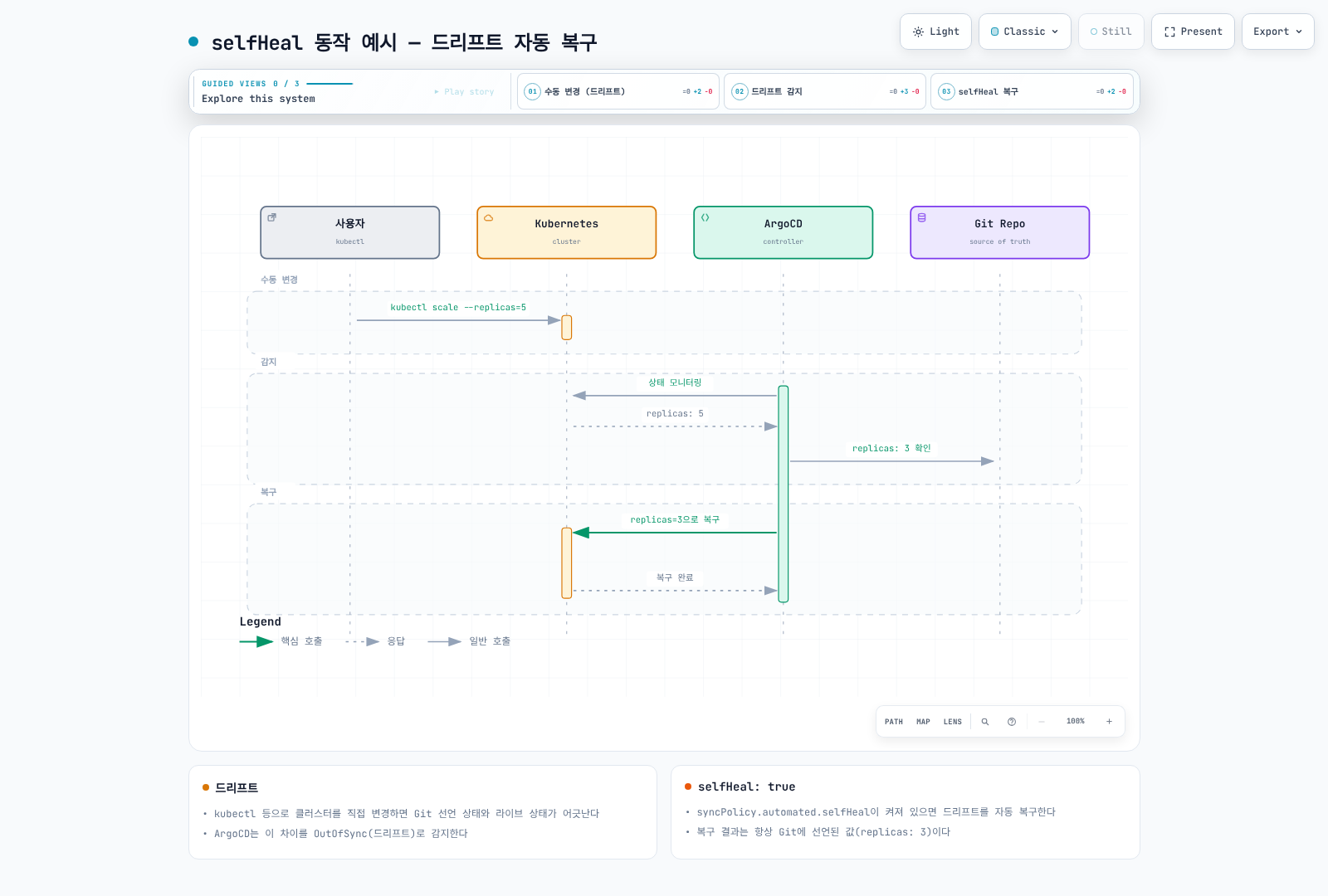Click Play story link

point(464,92)
